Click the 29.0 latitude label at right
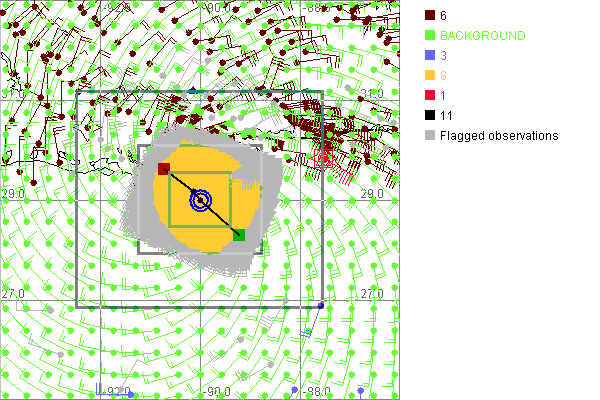The image size is (600, 400). [x=372, y=193]
